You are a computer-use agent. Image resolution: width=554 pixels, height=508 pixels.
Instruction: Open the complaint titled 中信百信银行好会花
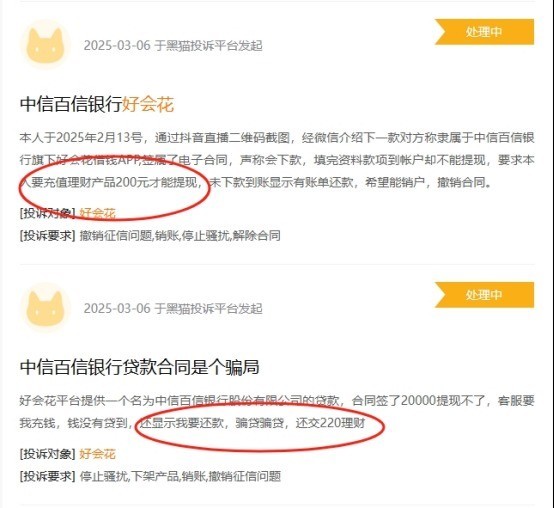tap(97, 104)
